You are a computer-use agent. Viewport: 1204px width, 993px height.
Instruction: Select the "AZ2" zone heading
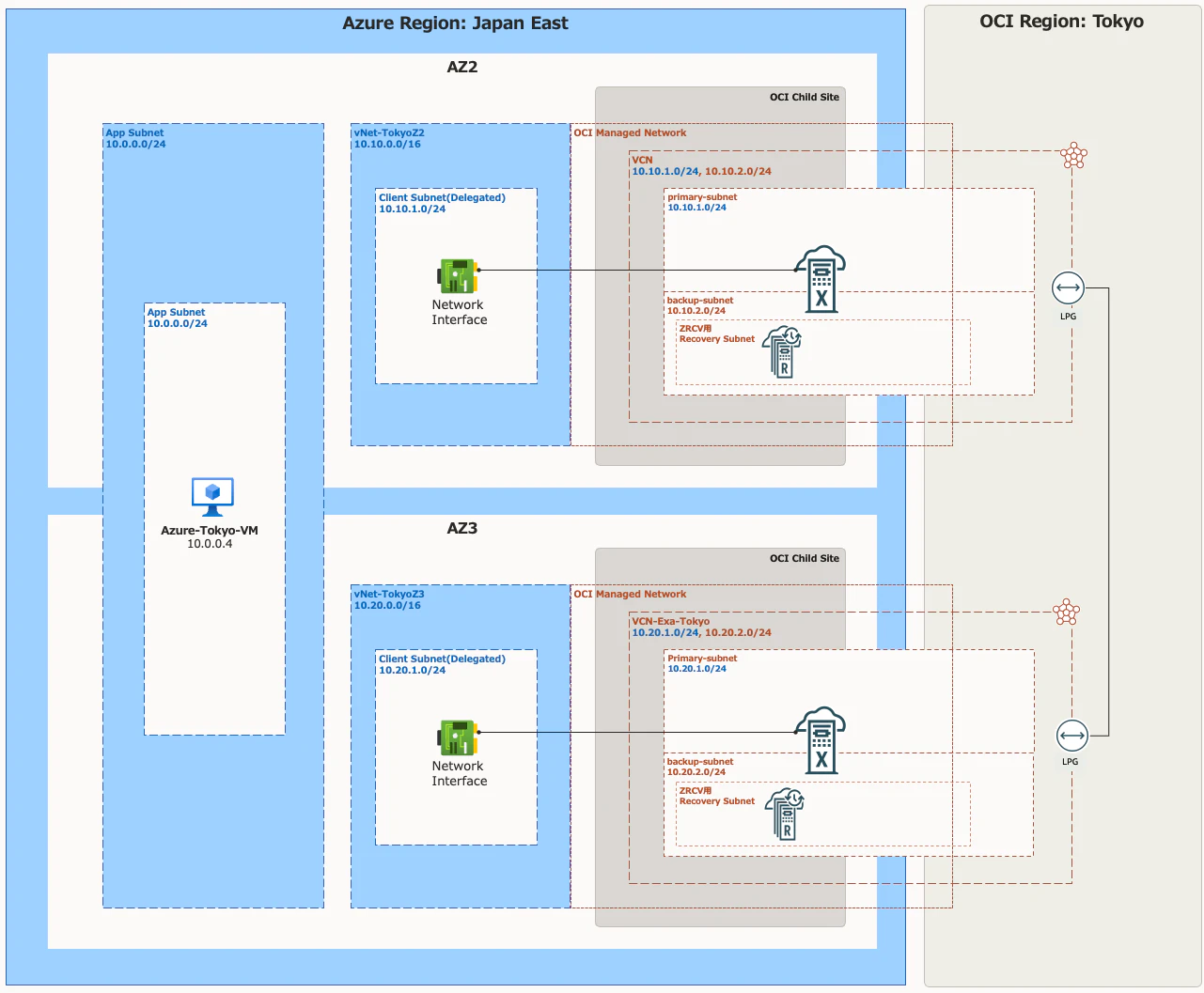462,67
